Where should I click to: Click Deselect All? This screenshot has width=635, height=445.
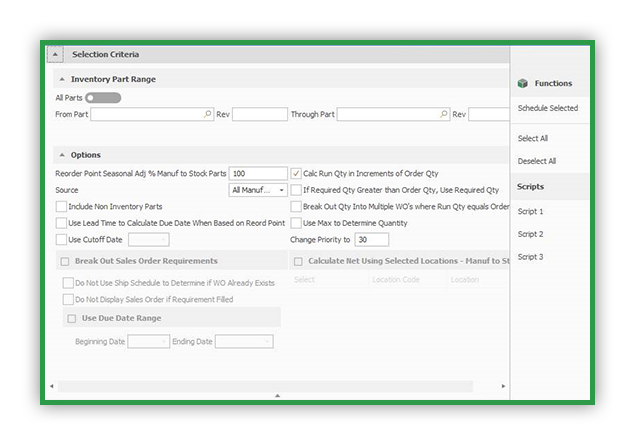click(x=537, y=161)
